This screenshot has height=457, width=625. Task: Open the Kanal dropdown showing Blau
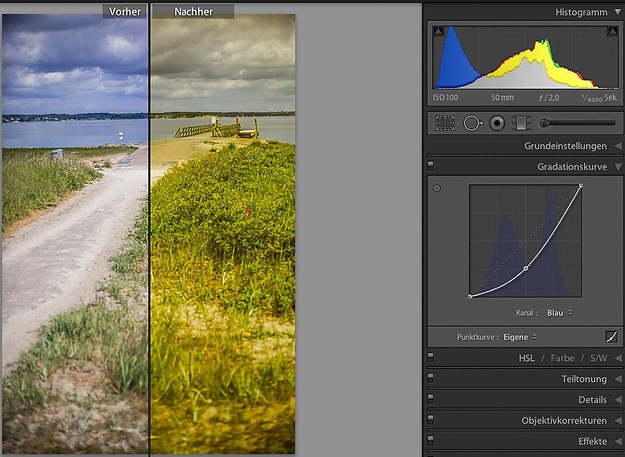pos(559,312)
